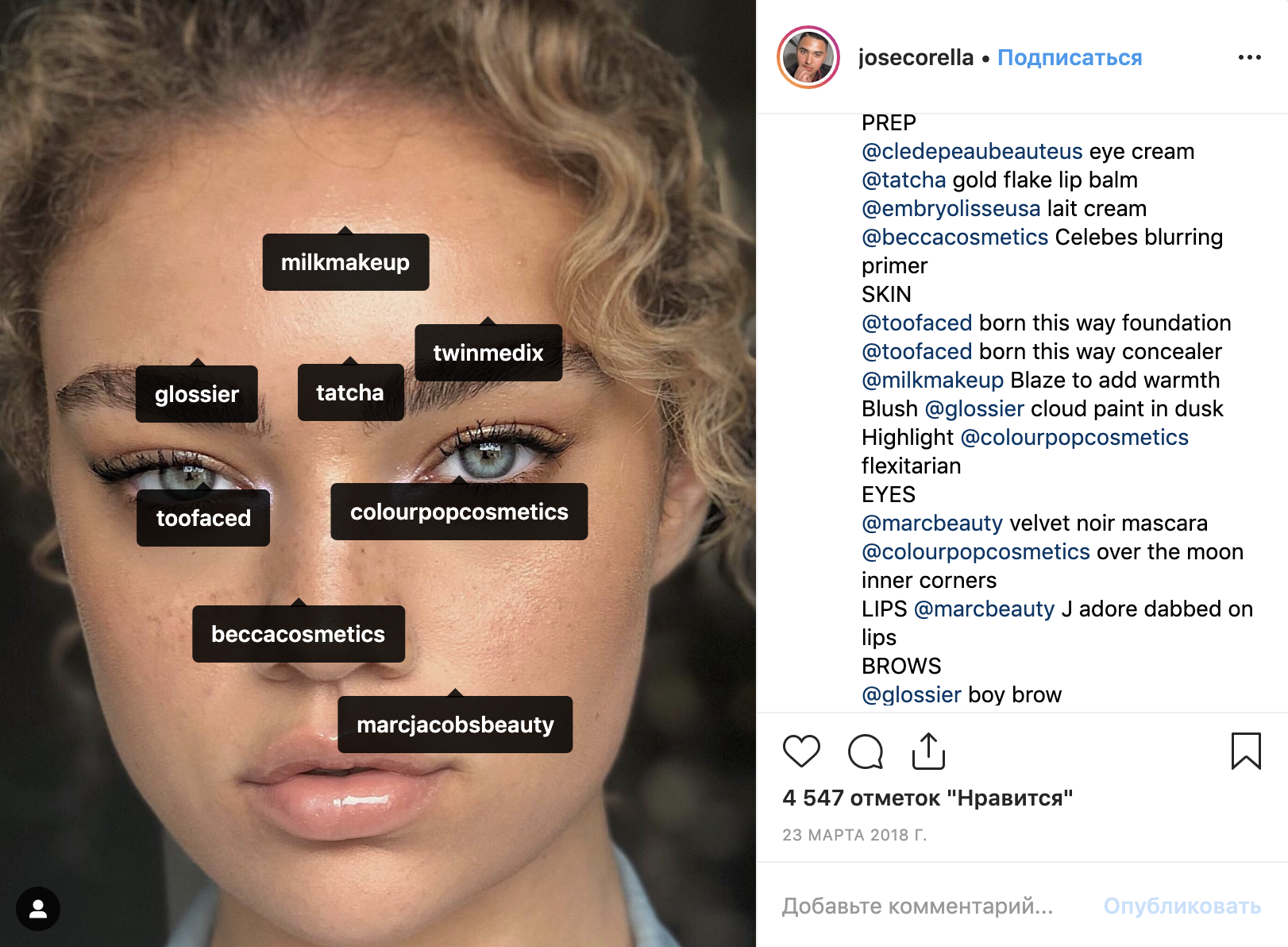Open the @cledepeaubeauteus mention link

pos(972,151)
